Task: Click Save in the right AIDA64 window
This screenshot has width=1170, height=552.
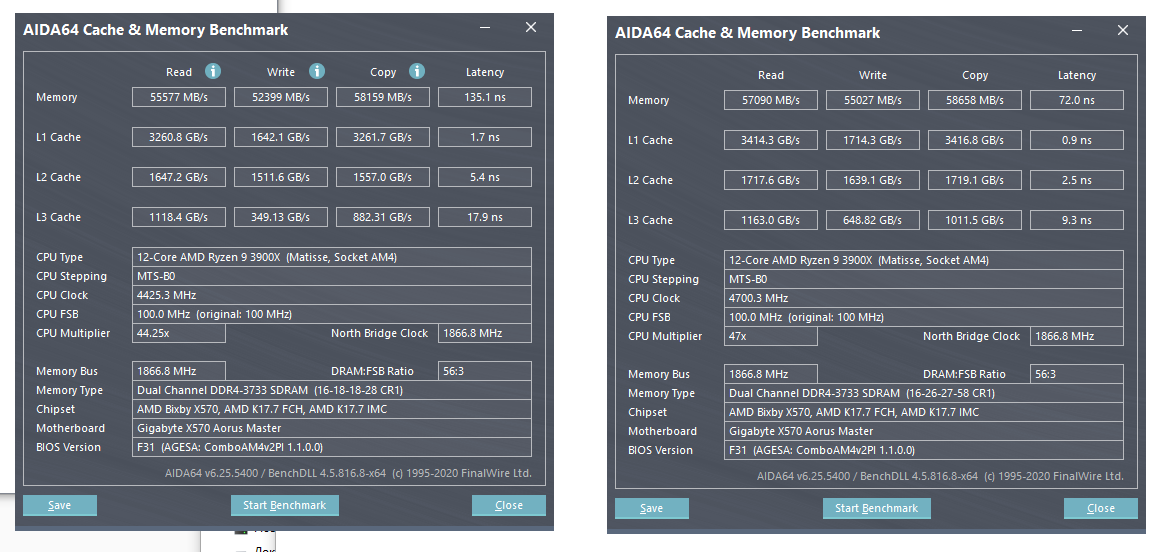Action: (651, 509)
